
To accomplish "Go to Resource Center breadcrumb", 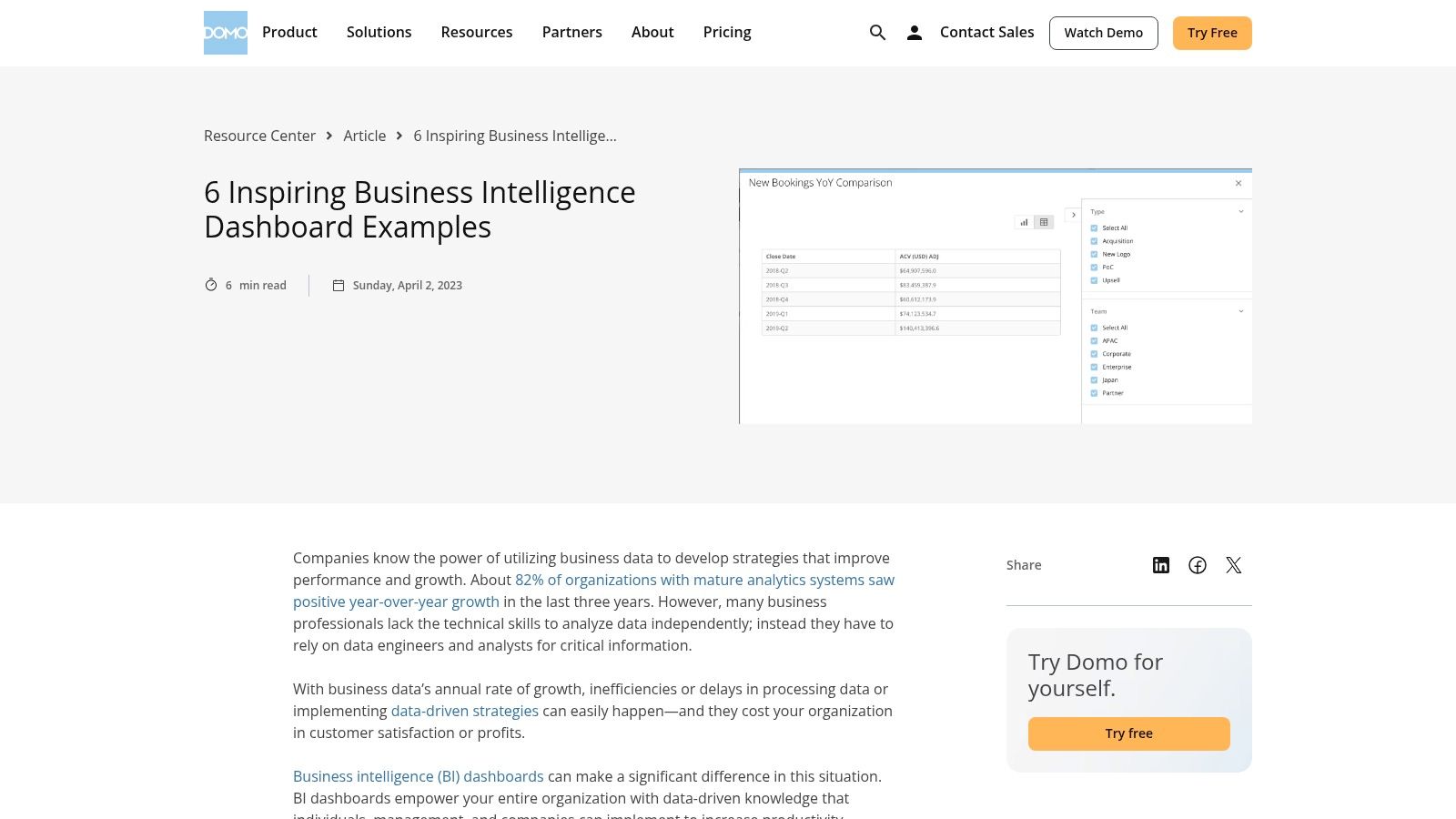I will click(x=259, y=136).
